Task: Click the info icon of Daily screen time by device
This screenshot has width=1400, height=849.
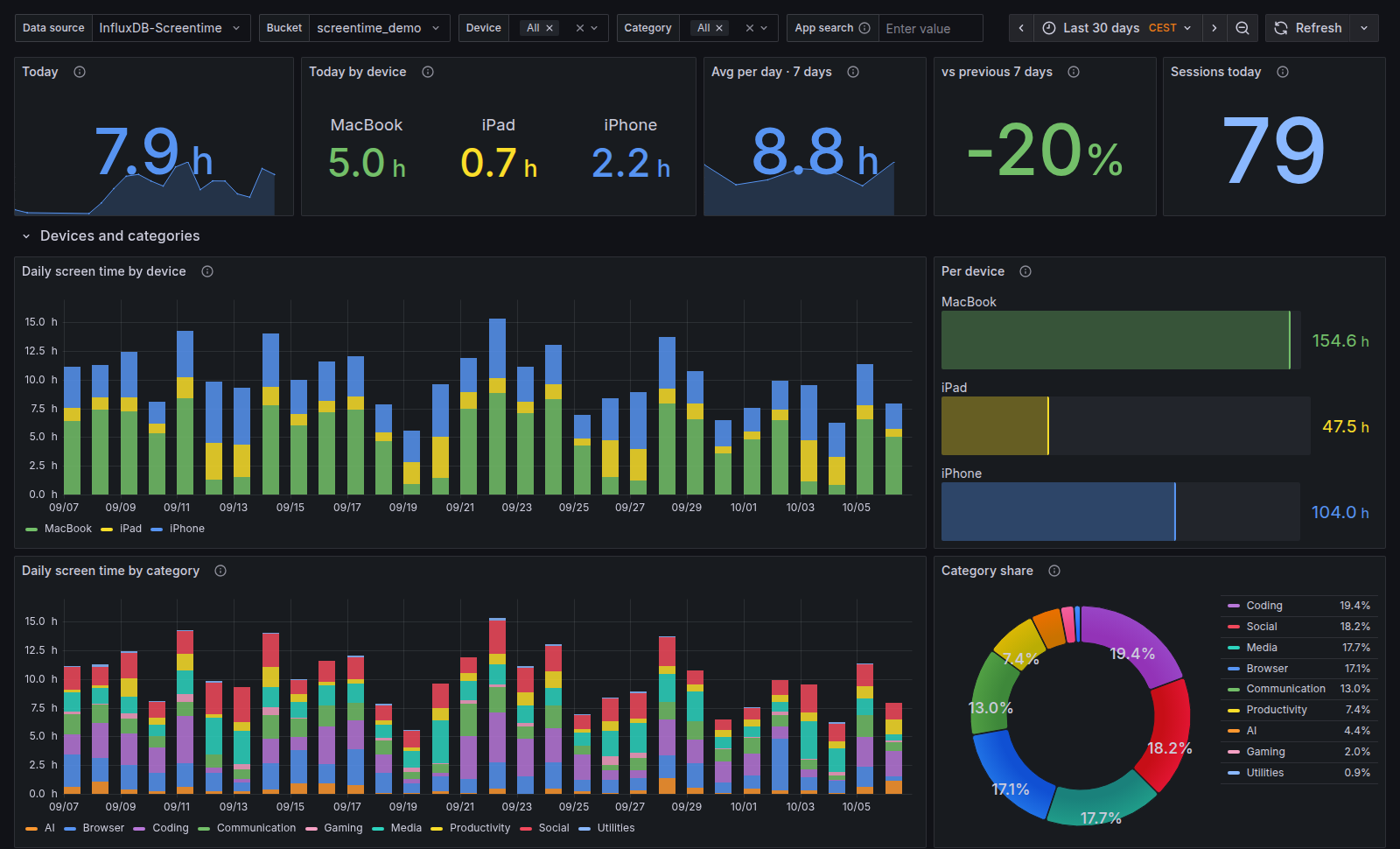Action: 207,271
